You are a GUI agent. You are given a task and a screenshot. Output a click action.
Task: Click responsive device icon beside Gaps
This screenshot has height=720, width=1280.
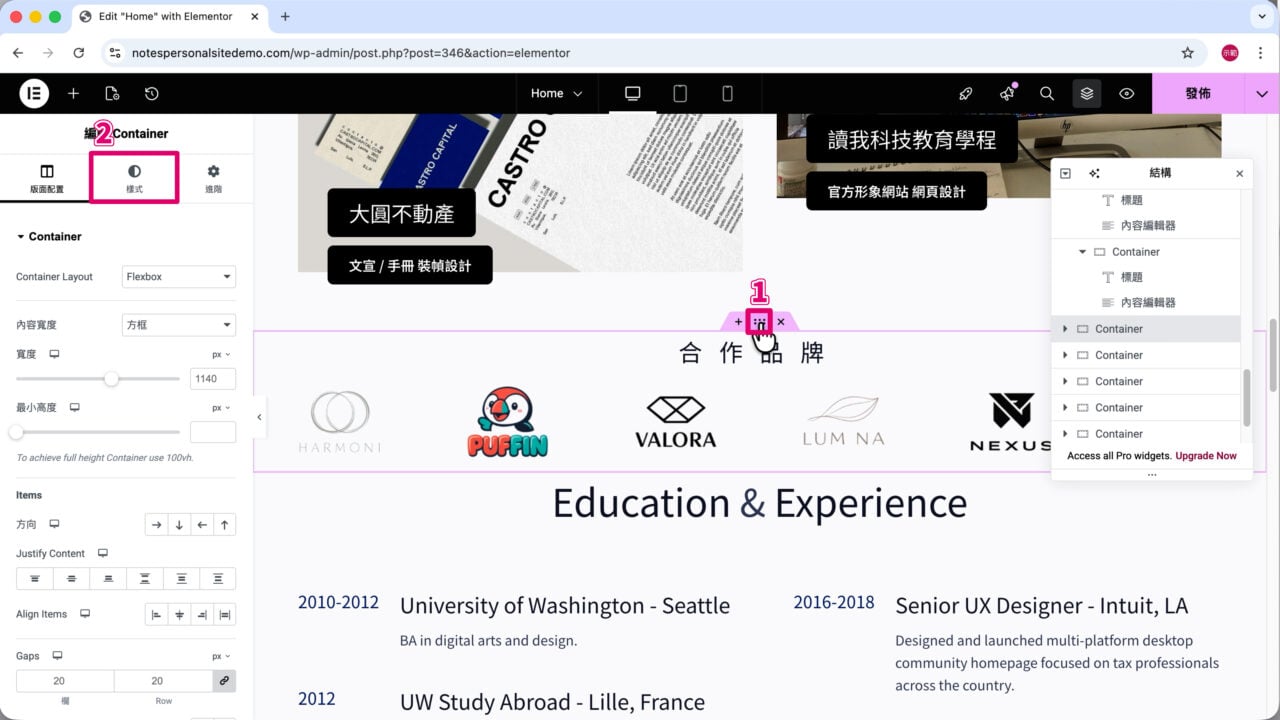(x=57, y=656)
